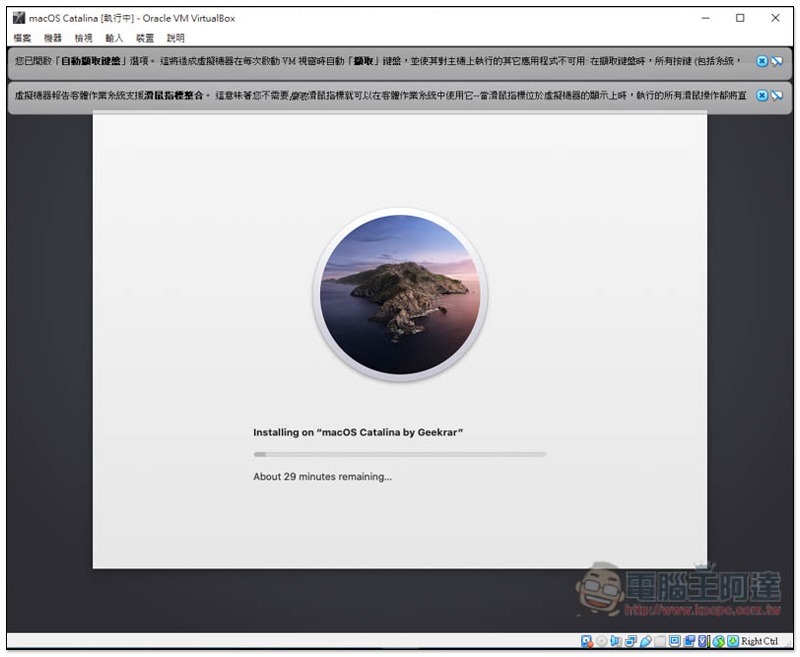Click the mouse integration status icon
This screenshot has width=800, height=657.
[x=718, y=642]
